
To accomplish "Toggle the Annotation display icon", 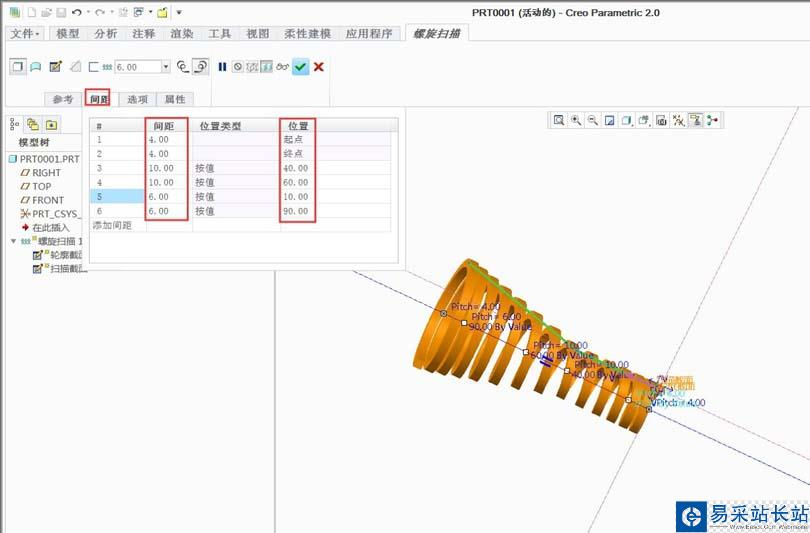I will (x=696, y=120).
